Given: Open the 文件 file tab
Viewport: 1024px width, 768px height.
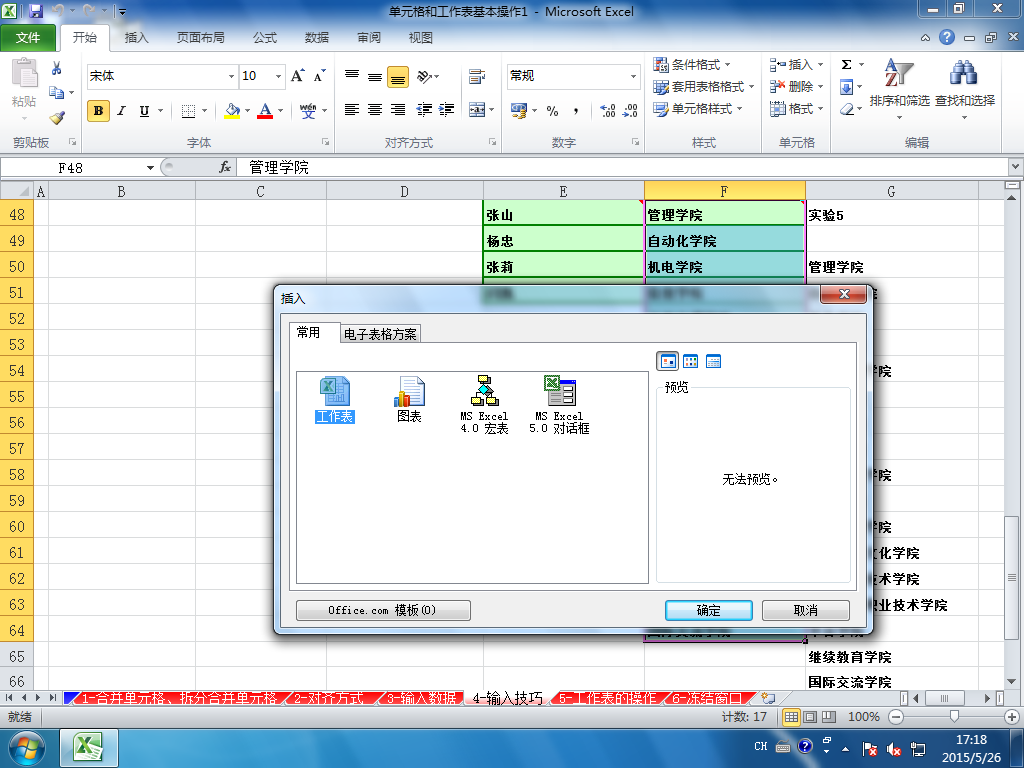Looking at the screenshot, I should (27, 38).
